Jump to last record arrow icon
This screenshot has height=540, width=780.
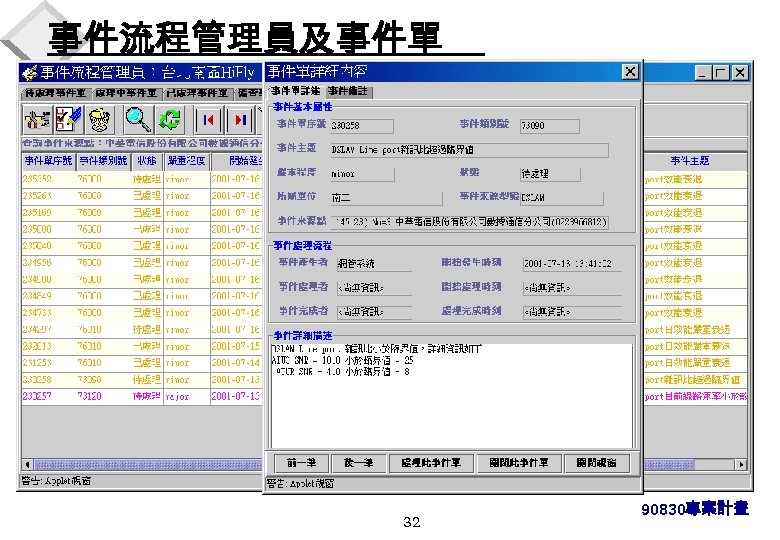click(241, 120)
